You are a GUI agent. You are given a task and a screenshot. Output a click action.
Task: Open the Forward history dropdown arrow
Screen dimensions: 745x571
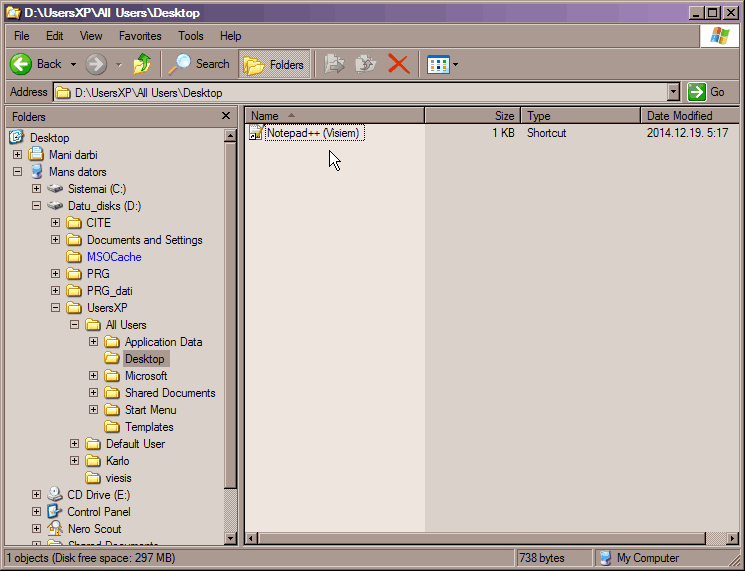click(118, 64)
